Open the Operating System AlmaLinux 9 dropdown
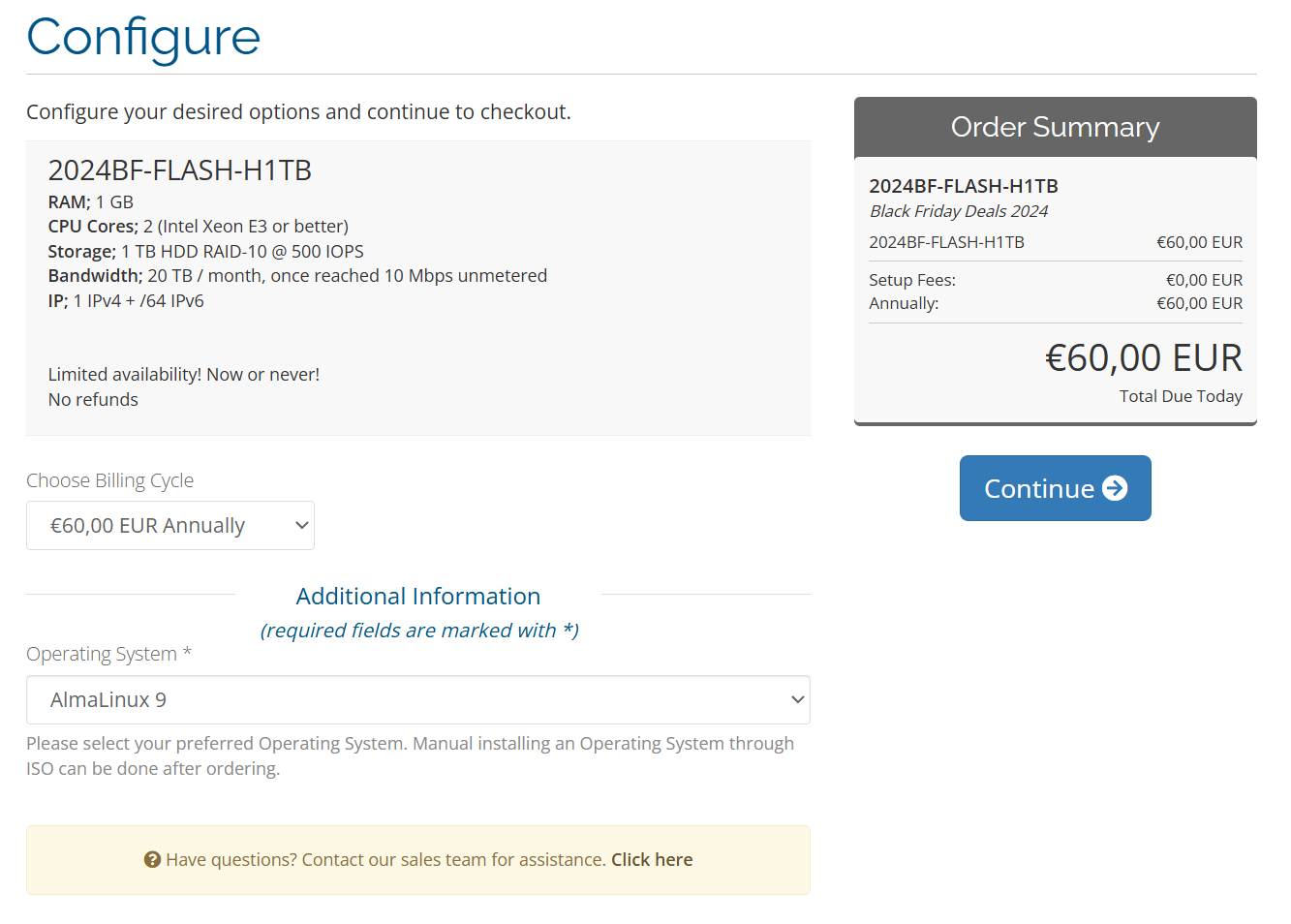This screenshot has height=924, width=1291. coord(418,700)
